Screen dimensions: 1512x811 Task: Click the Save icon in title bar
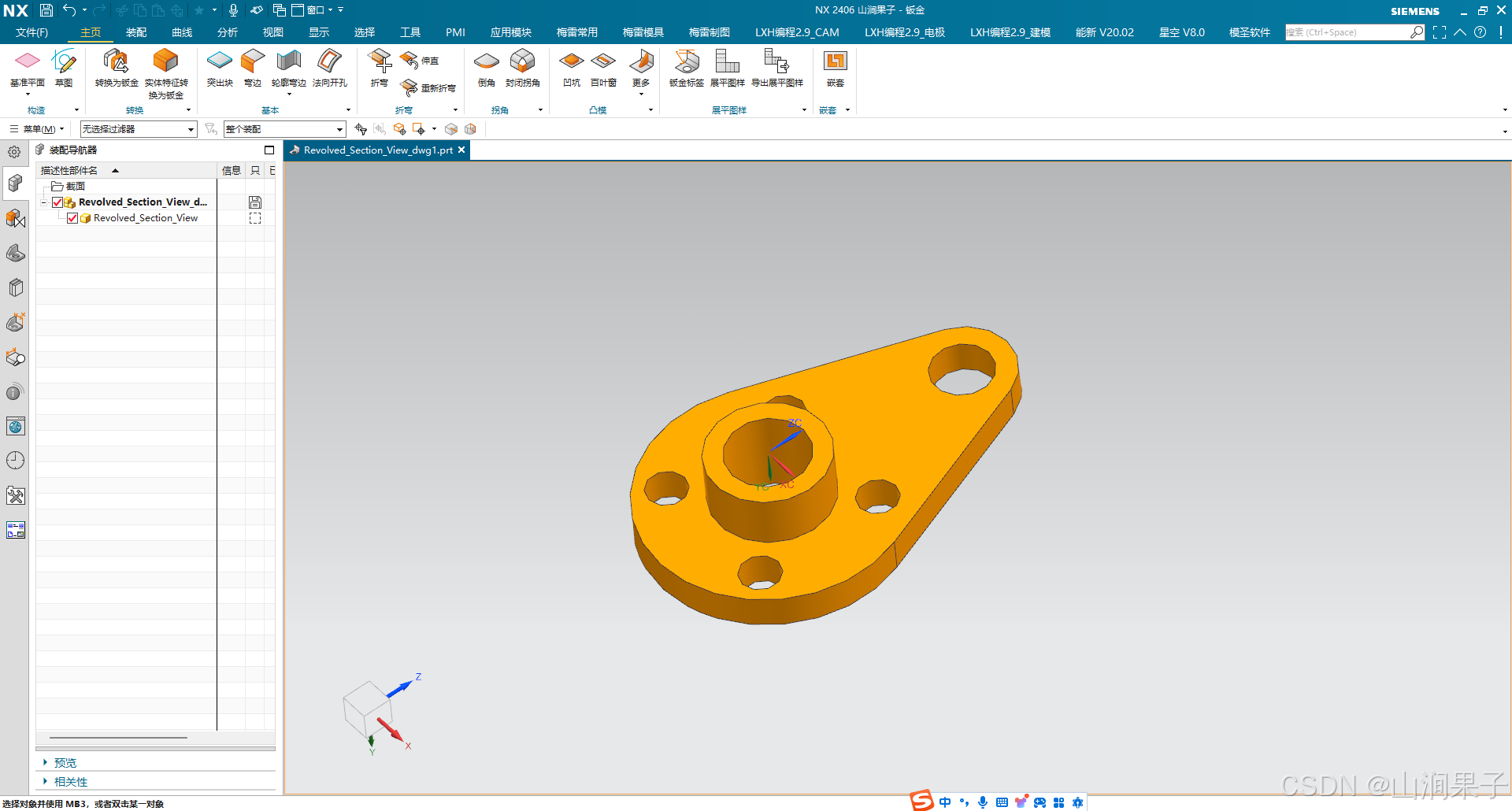tap(46, 10)
